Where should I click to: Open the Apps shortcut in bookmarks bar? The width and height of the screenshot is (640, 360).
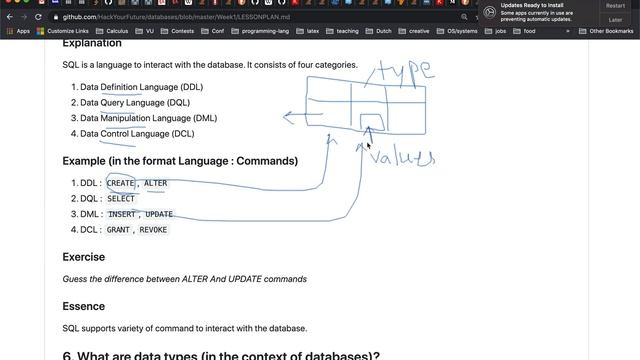[x=18, y=31]
